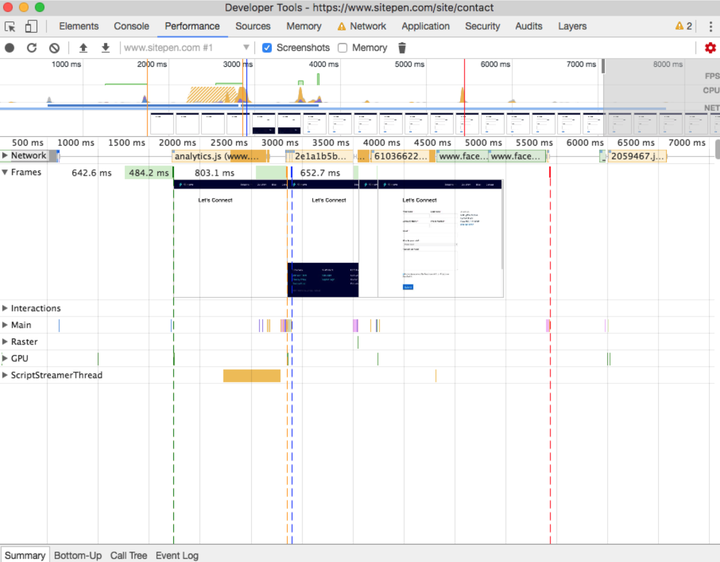This screenshot has width=720, height=562.
Task: Uncheck the Screenshots checkbox
Action: [267, 48]
